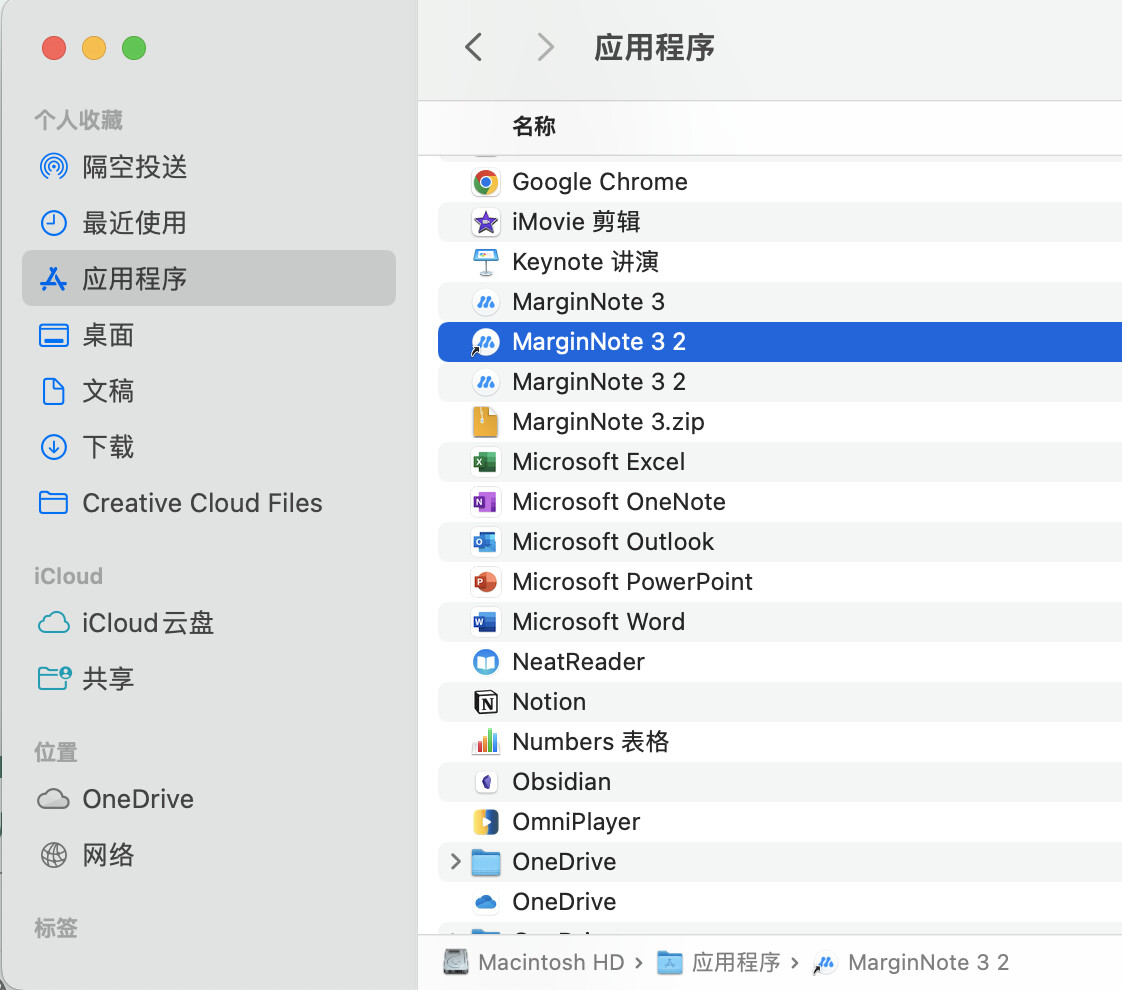Click the OmniPlayer app icon
The image size is (1122, 990).
486,822
